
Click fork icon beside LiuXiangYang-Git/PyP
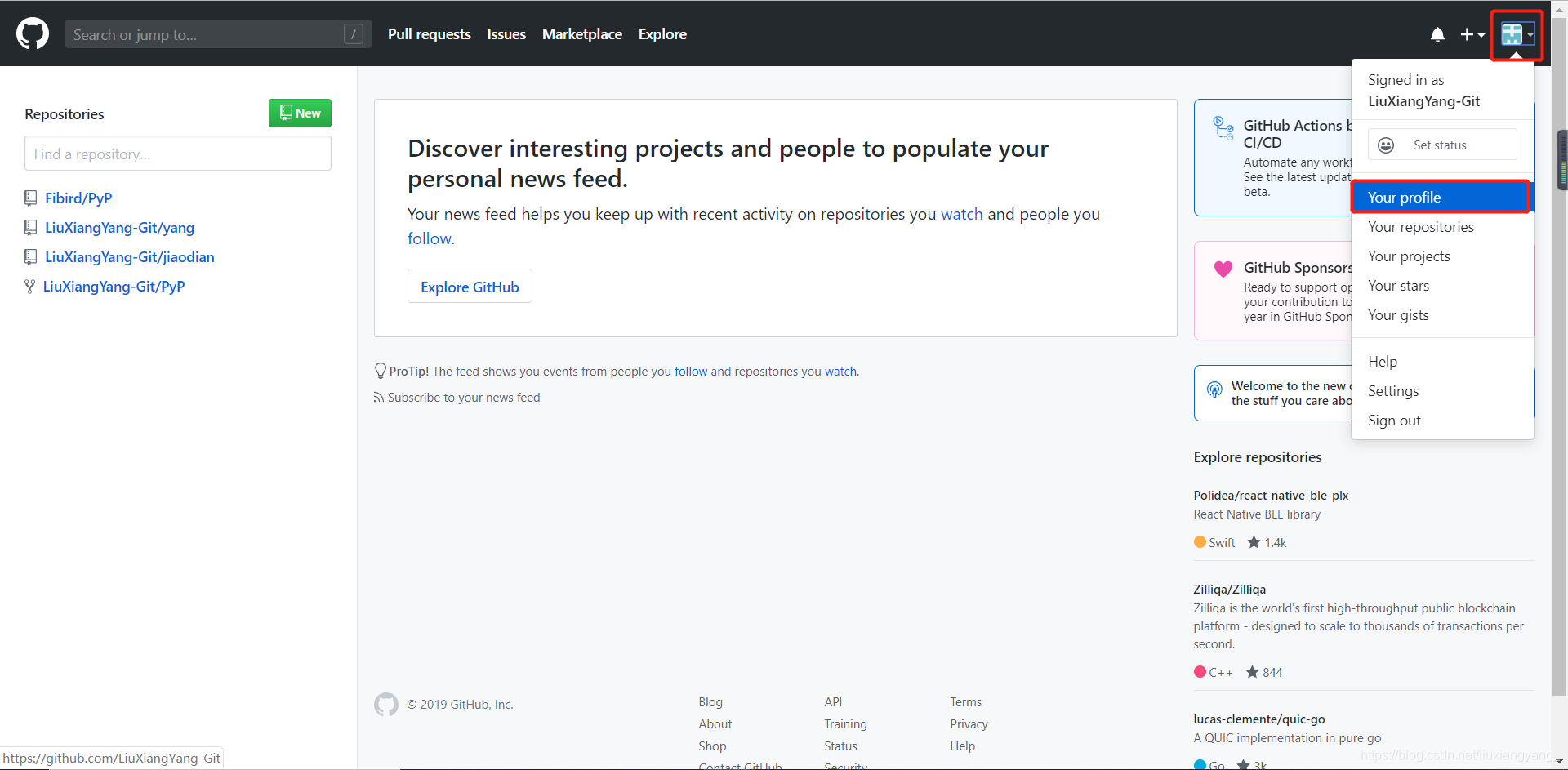click(30, 286)
